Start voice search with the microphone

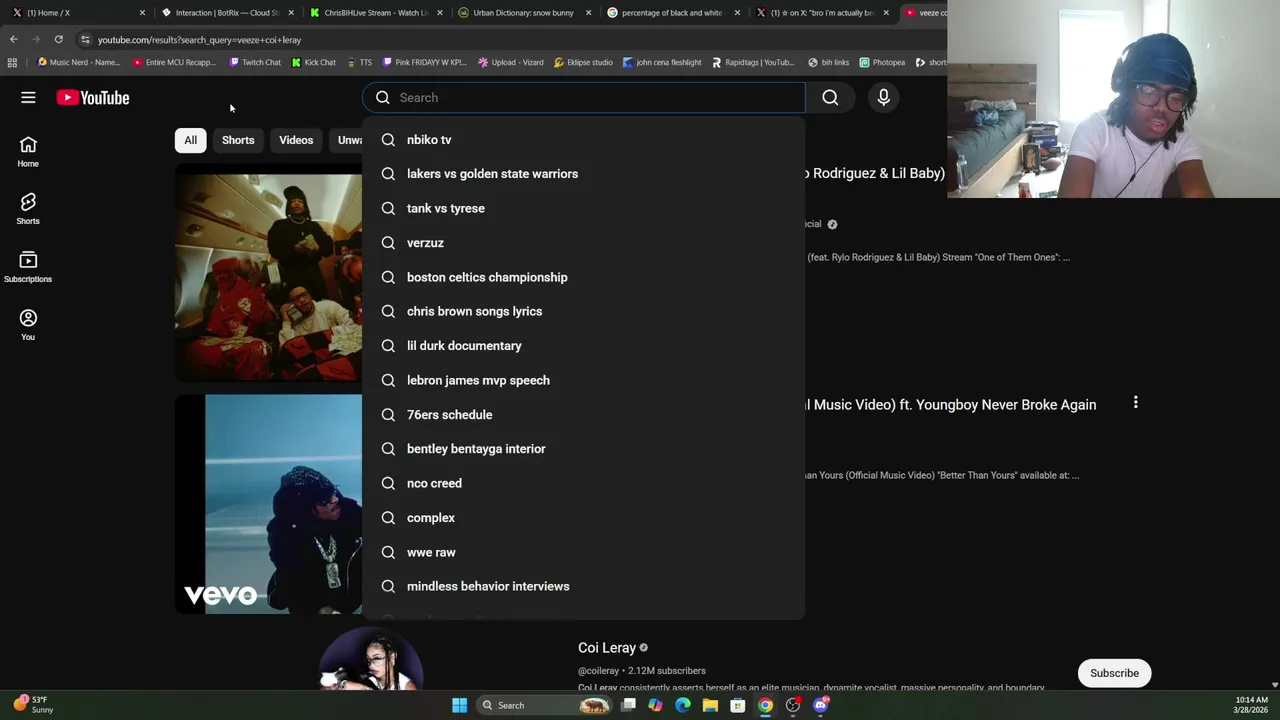click(x=883, y=97)
